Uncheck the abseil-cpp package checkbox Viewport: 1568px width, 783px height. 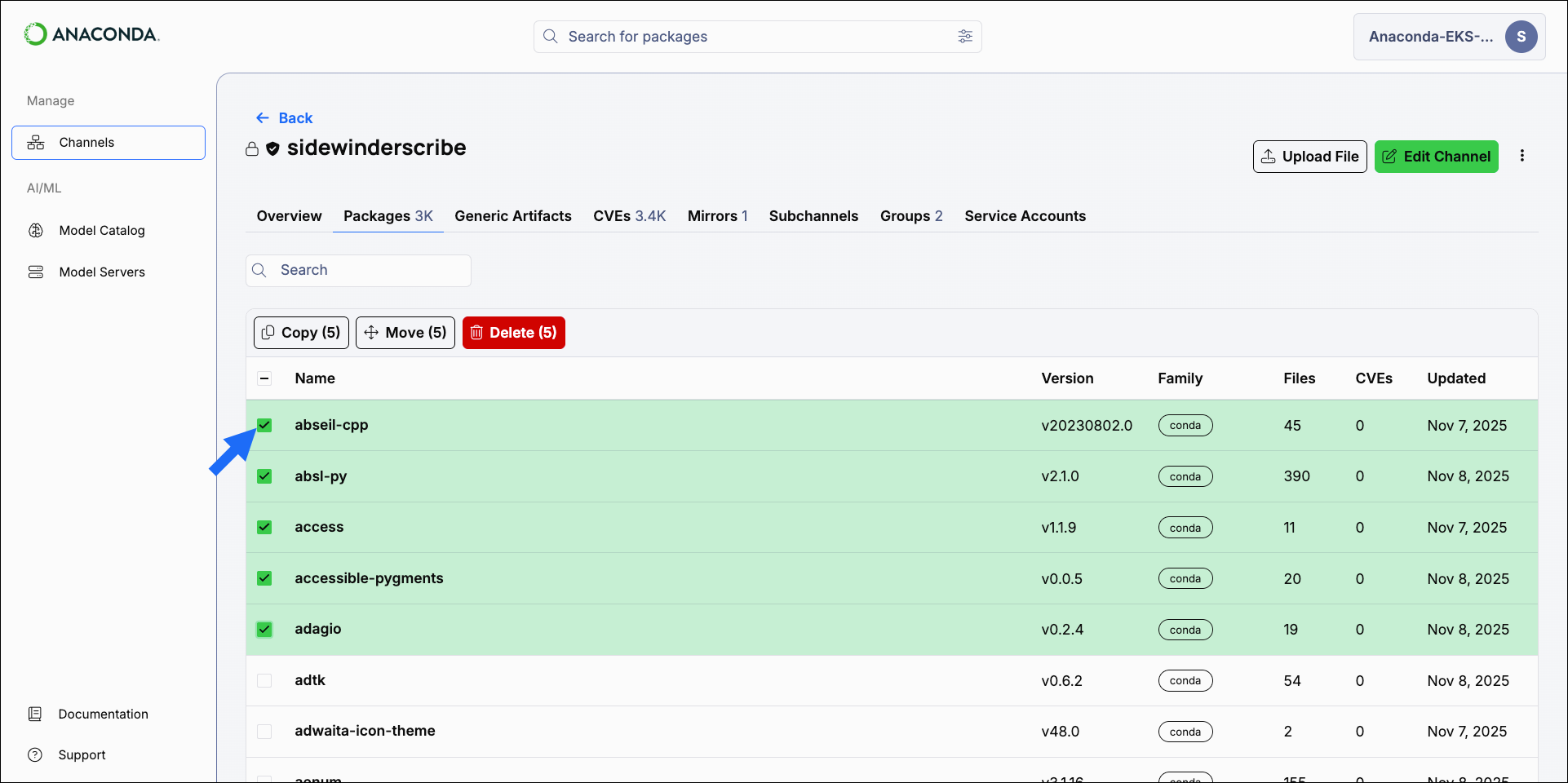tap(264, 425)
